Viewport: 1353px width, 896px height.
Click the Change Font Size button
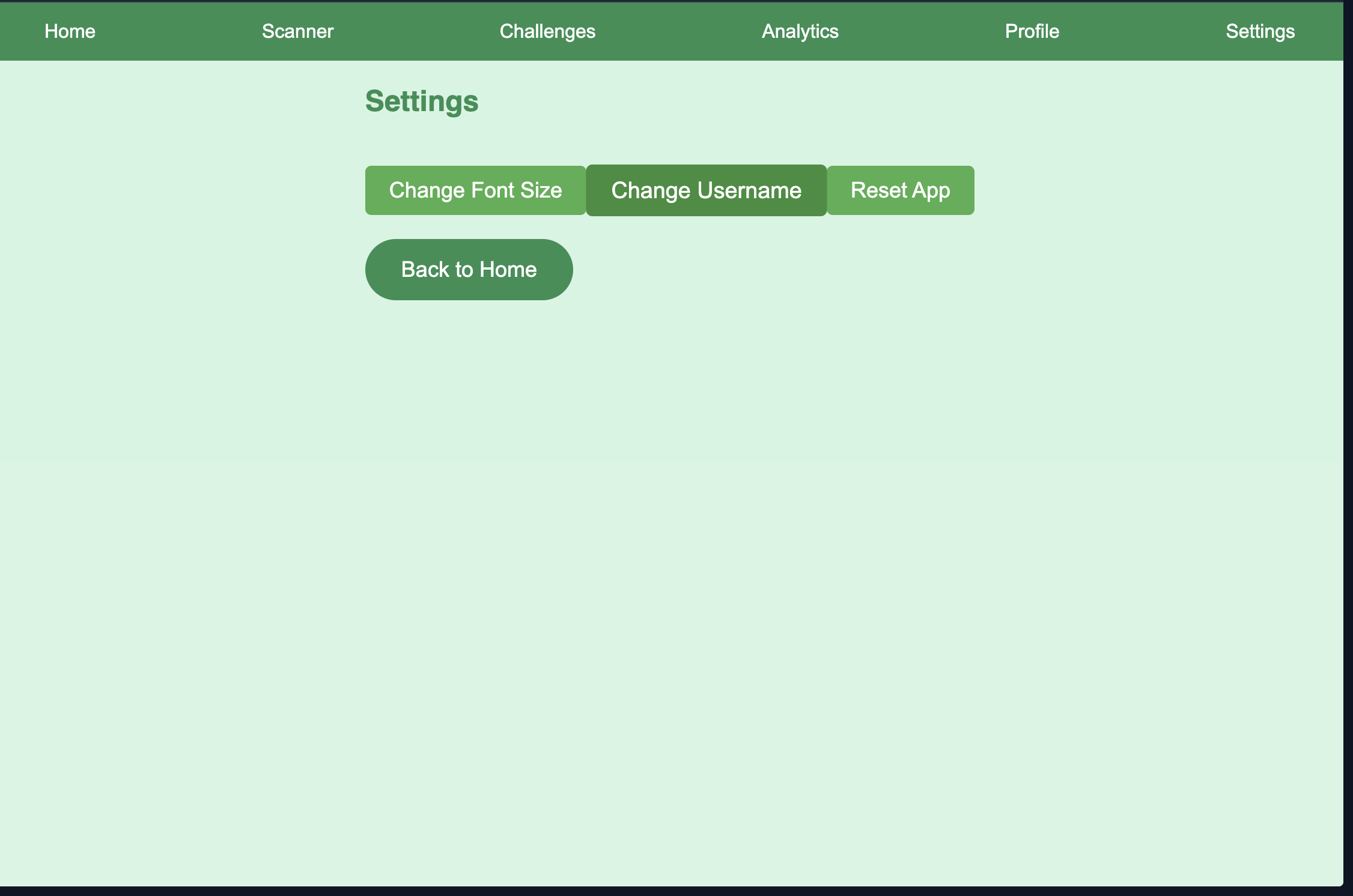point(475,190)
